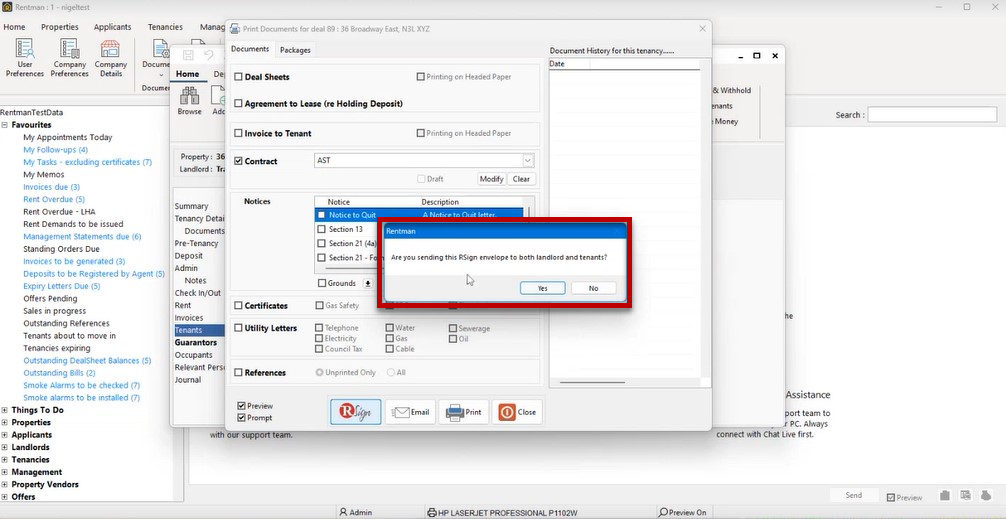
Task: Open the Tenancies menu
Action: (165, 27)
